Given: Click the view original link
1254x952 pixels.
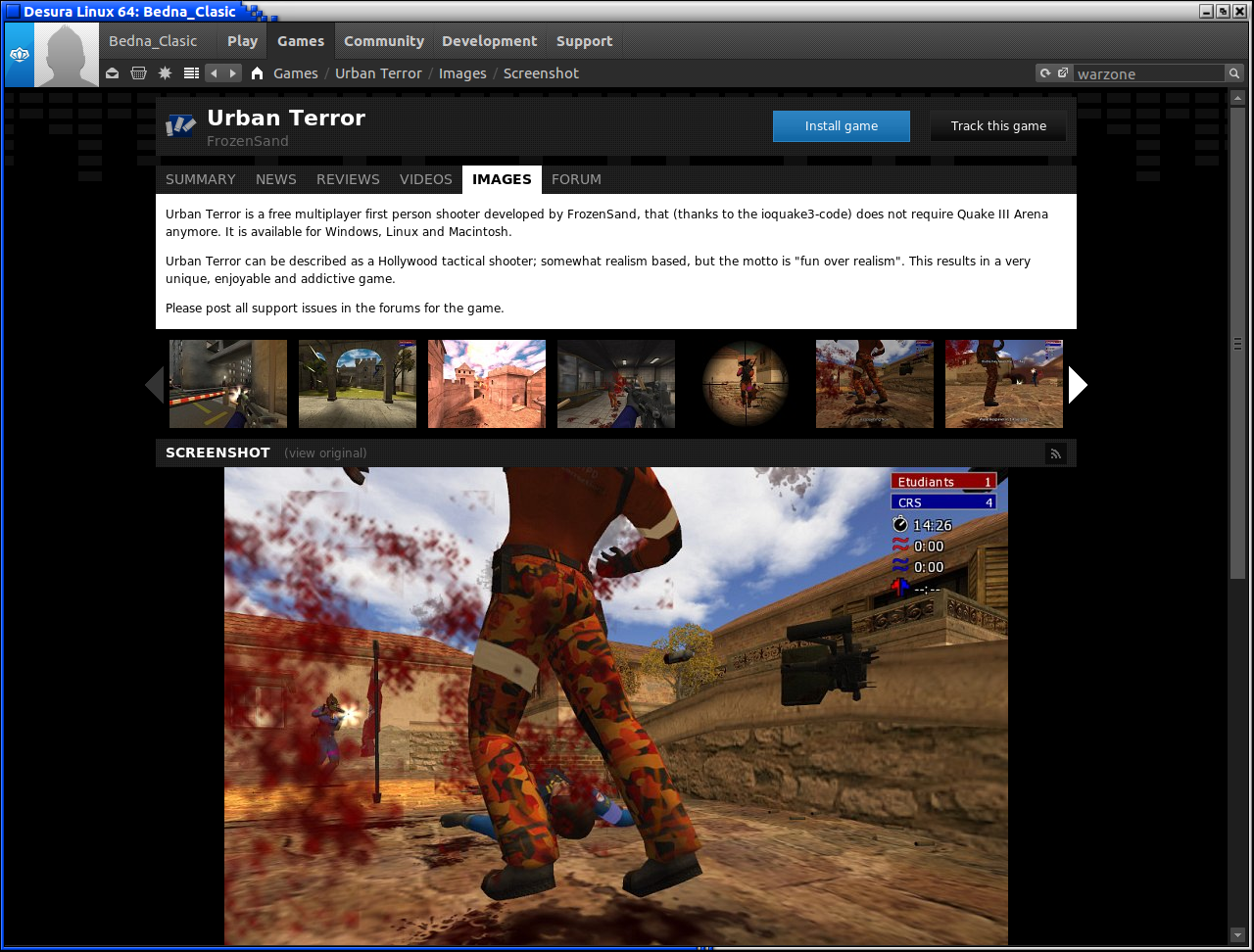Looking at the screenshot, I should [x=325, y=453].
